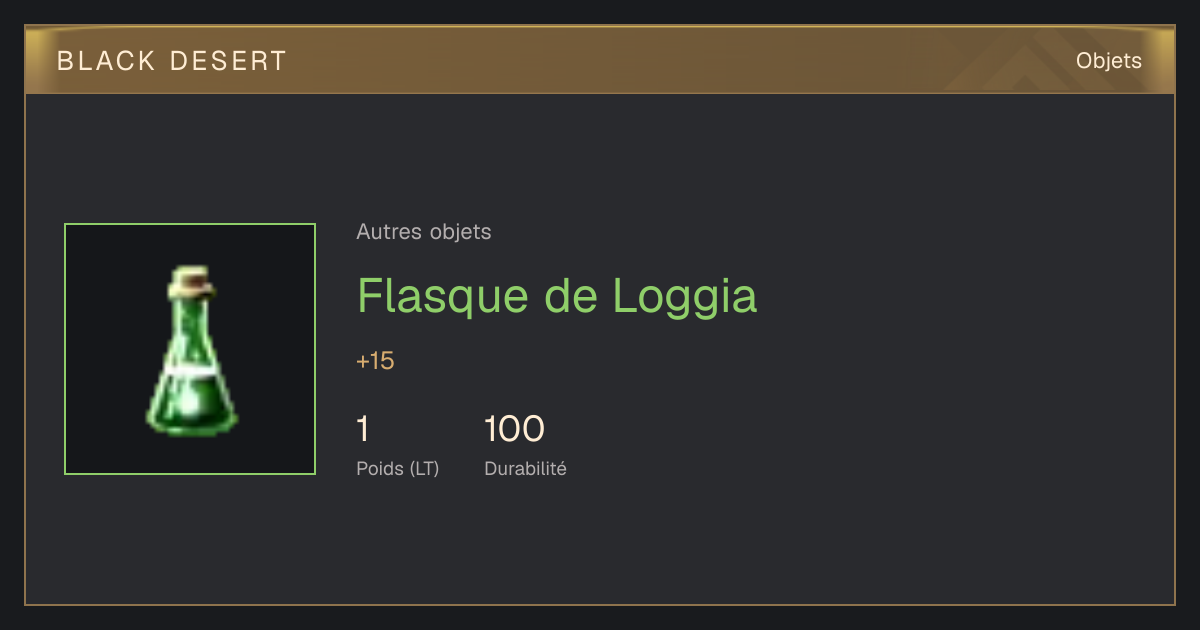
Task: Click the Poids (LT) label
Action: pyautogui.click(x=398, y=468)
